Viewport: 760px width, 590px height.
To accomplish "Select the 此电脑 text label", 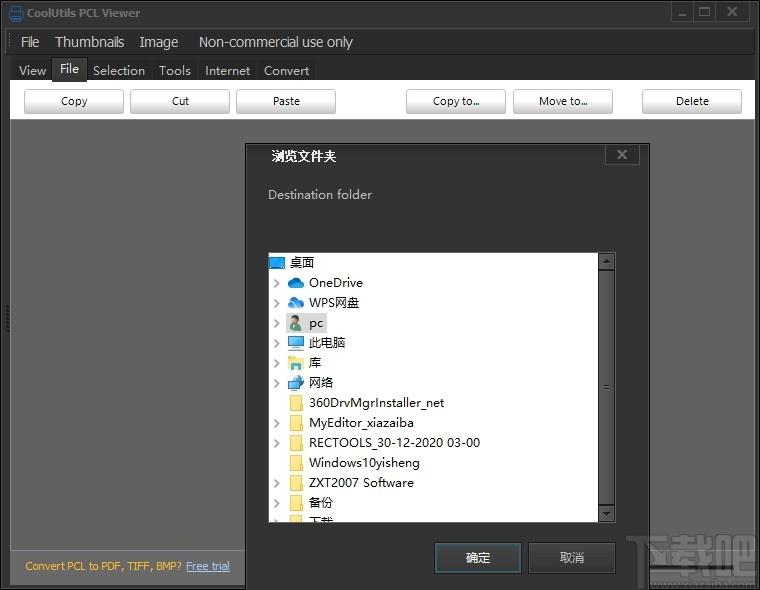I will coord(327,343).
